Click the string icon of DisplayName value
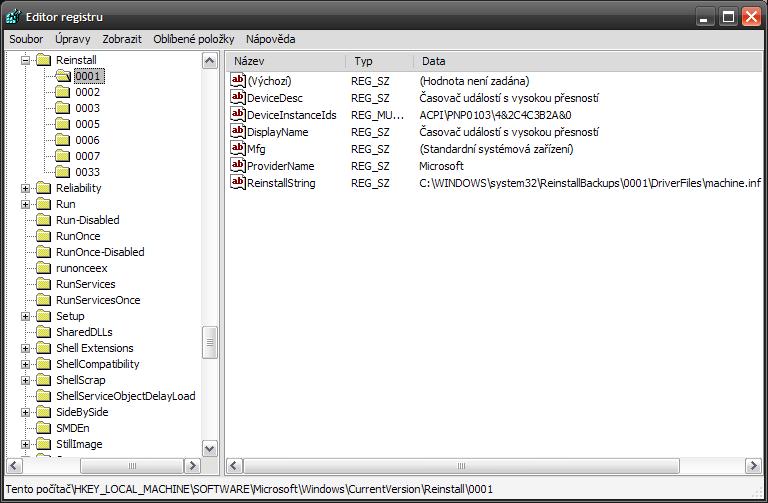The image size is (768, 503). click(238, 131)
